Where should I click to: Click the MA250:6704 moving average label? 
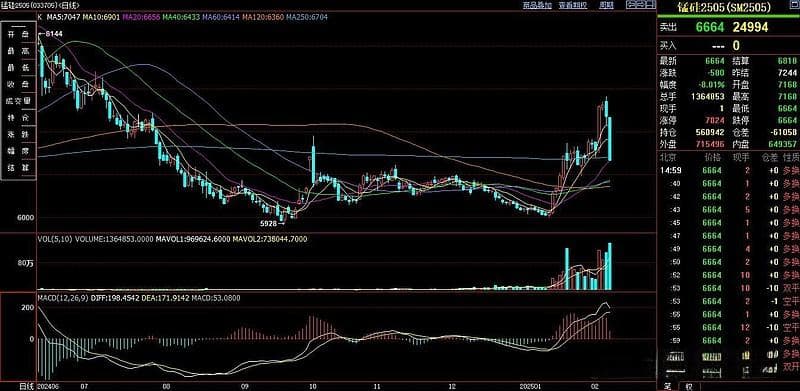click(x=307, y=17)
